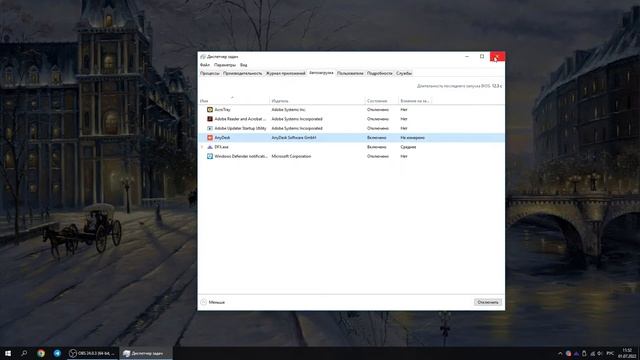
Task: Switch input language РУС indicator
Action: [x=610, y=353]
